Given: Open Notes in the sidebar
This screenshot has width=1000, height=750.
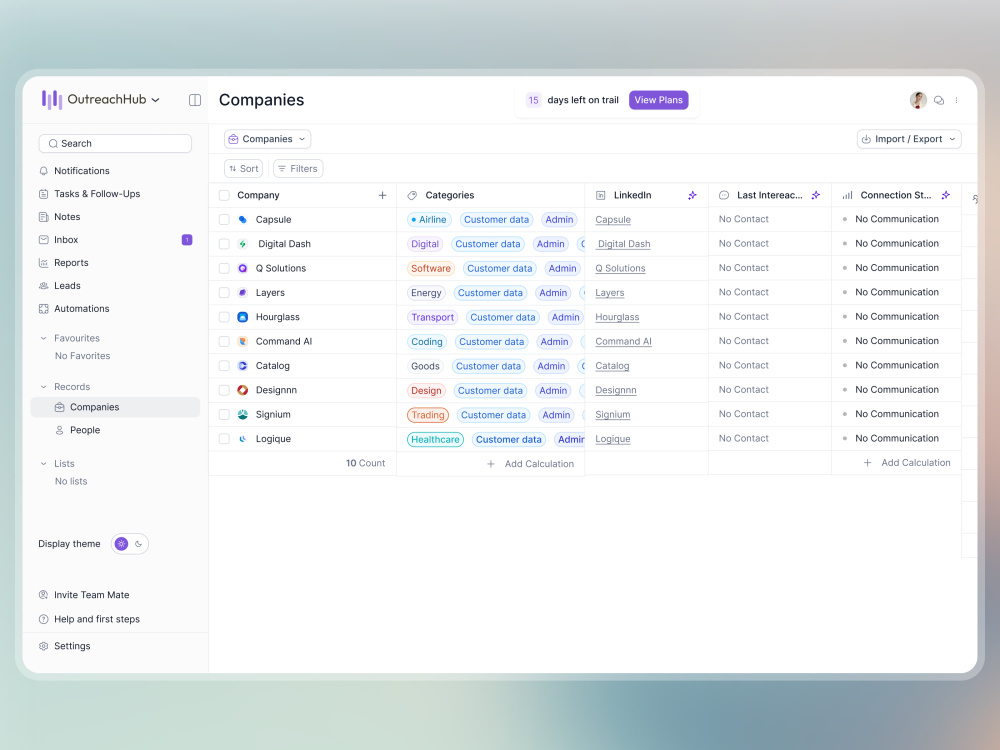Looking at the screenshot, I should click(59, 217).
